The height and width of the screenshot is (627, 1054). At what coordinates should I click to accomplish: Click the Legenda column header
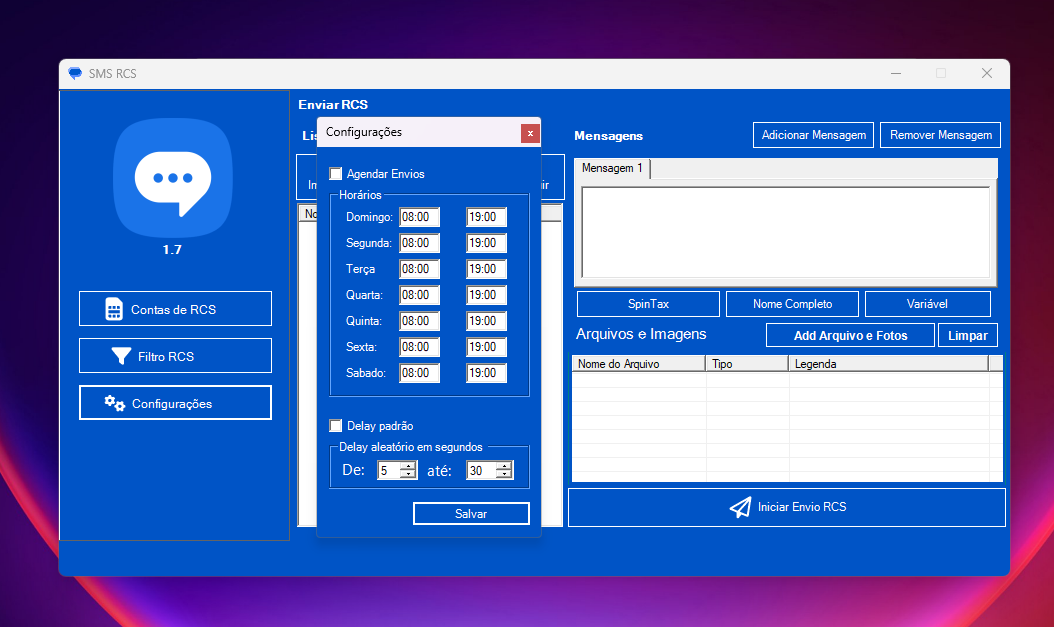click(x=887, y=364)
